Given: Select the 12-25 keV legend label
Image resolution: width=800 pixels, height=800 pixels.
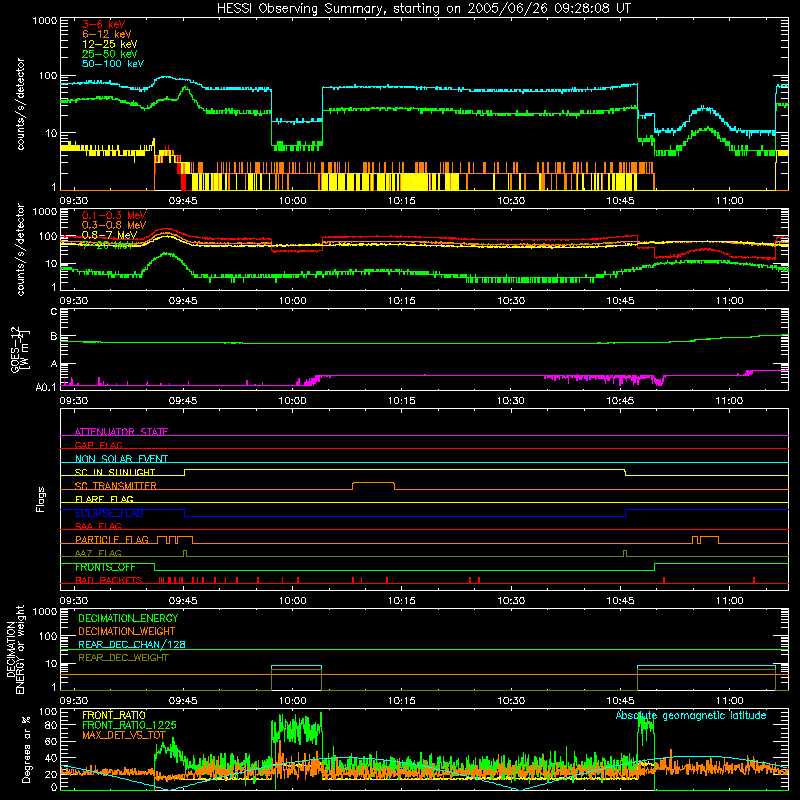Looking at the screenshot, I should (x=110, y=44).
